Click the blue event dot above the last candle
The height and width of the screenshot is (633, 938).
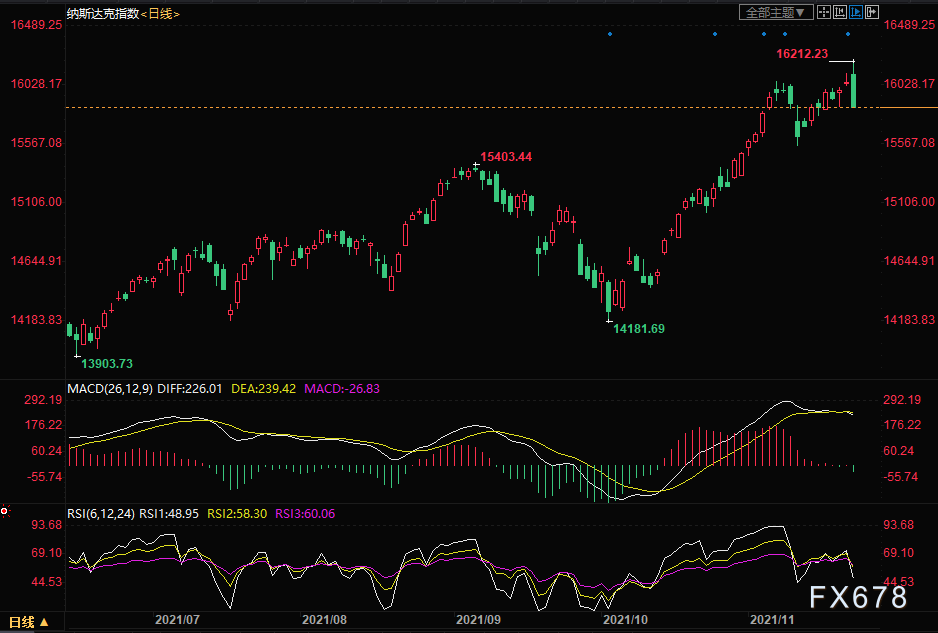pyautogui.click(x=848, y=34)
